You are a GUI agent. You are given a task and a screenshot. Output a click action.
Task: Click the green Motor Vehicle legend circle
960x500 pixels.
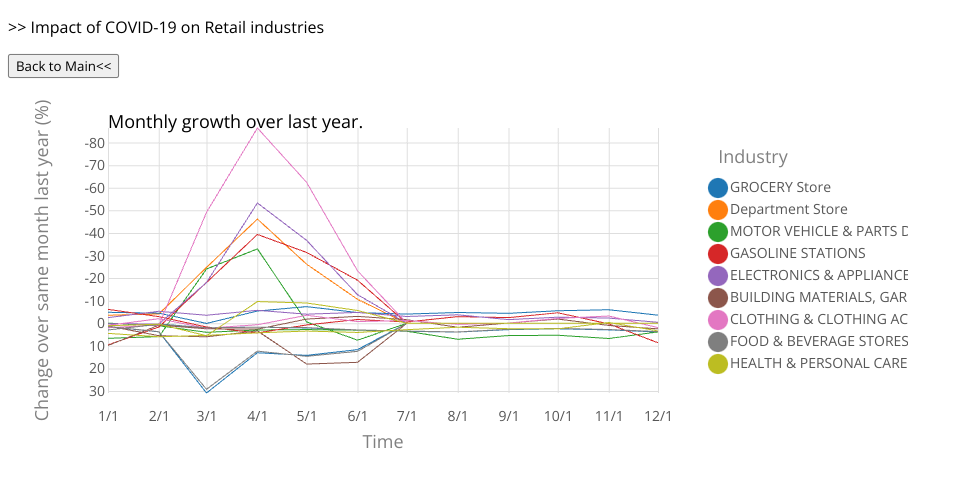pos(718,231)
